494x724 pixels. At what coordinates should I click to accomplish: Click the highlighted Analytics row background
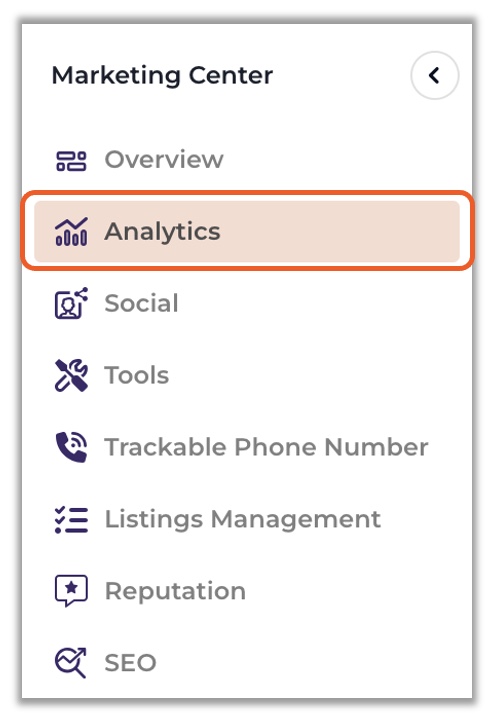(247, 231)
